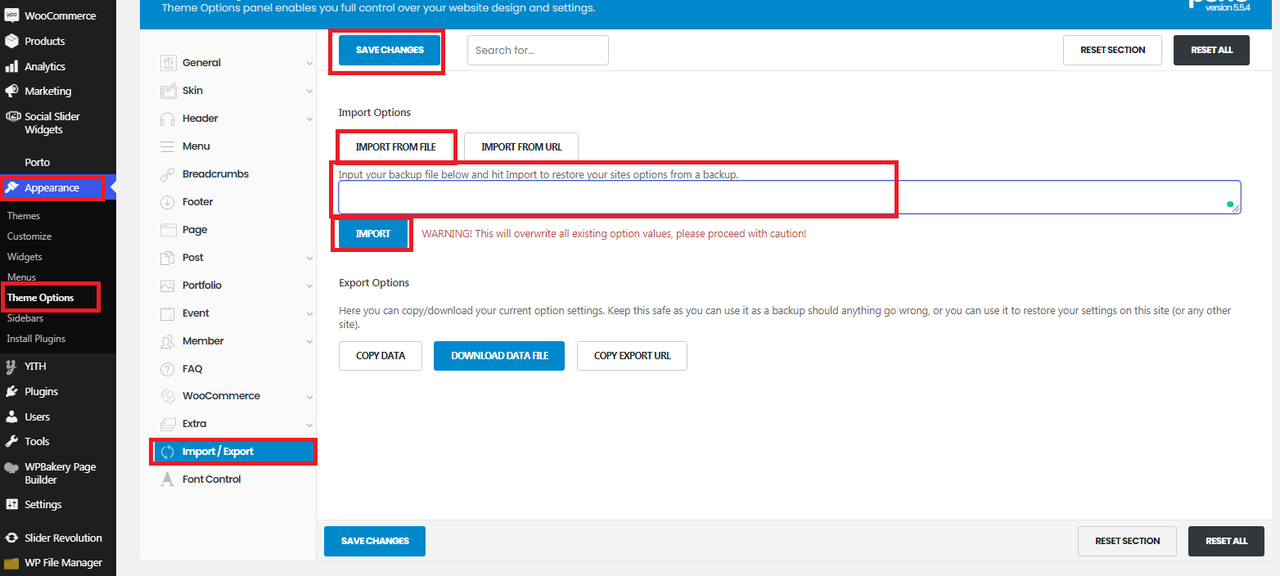Click the Font Control icon
This screenshot has width=1280, height=576.
pyautogui.click(x=167, y=480)
